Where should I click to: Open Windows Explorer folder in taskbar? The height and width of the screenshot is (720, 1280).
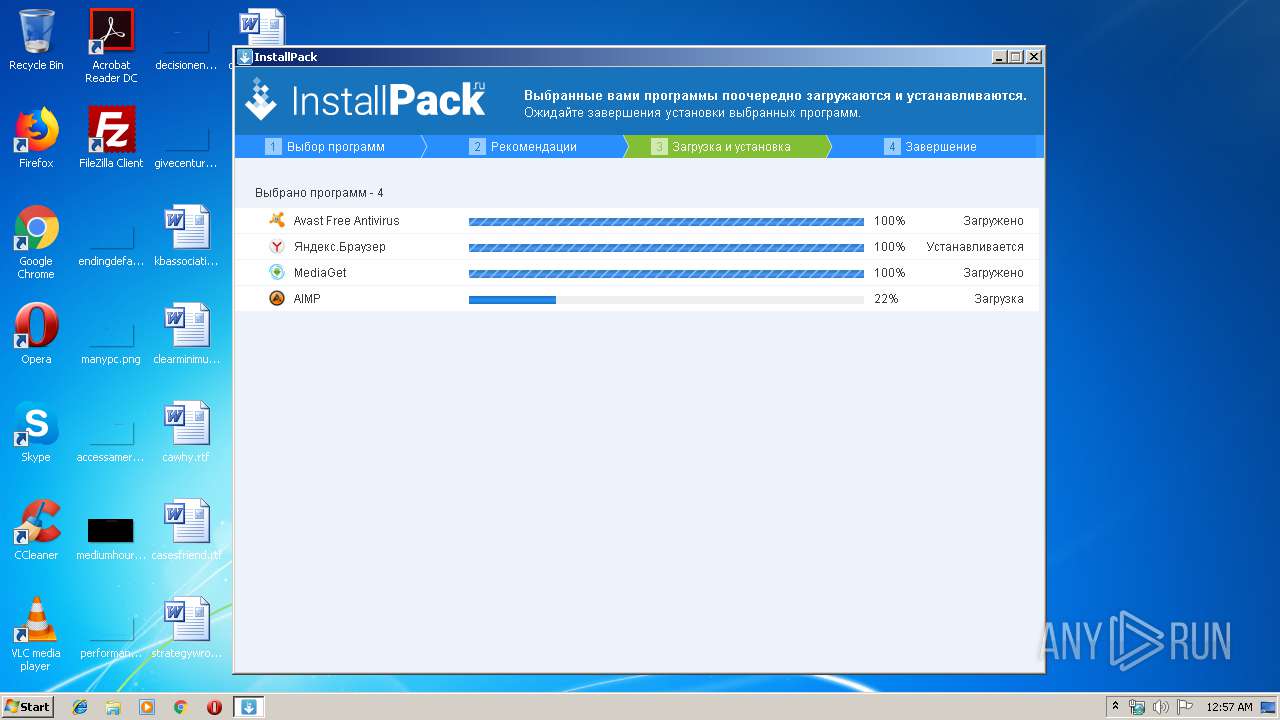coord(113,707)
